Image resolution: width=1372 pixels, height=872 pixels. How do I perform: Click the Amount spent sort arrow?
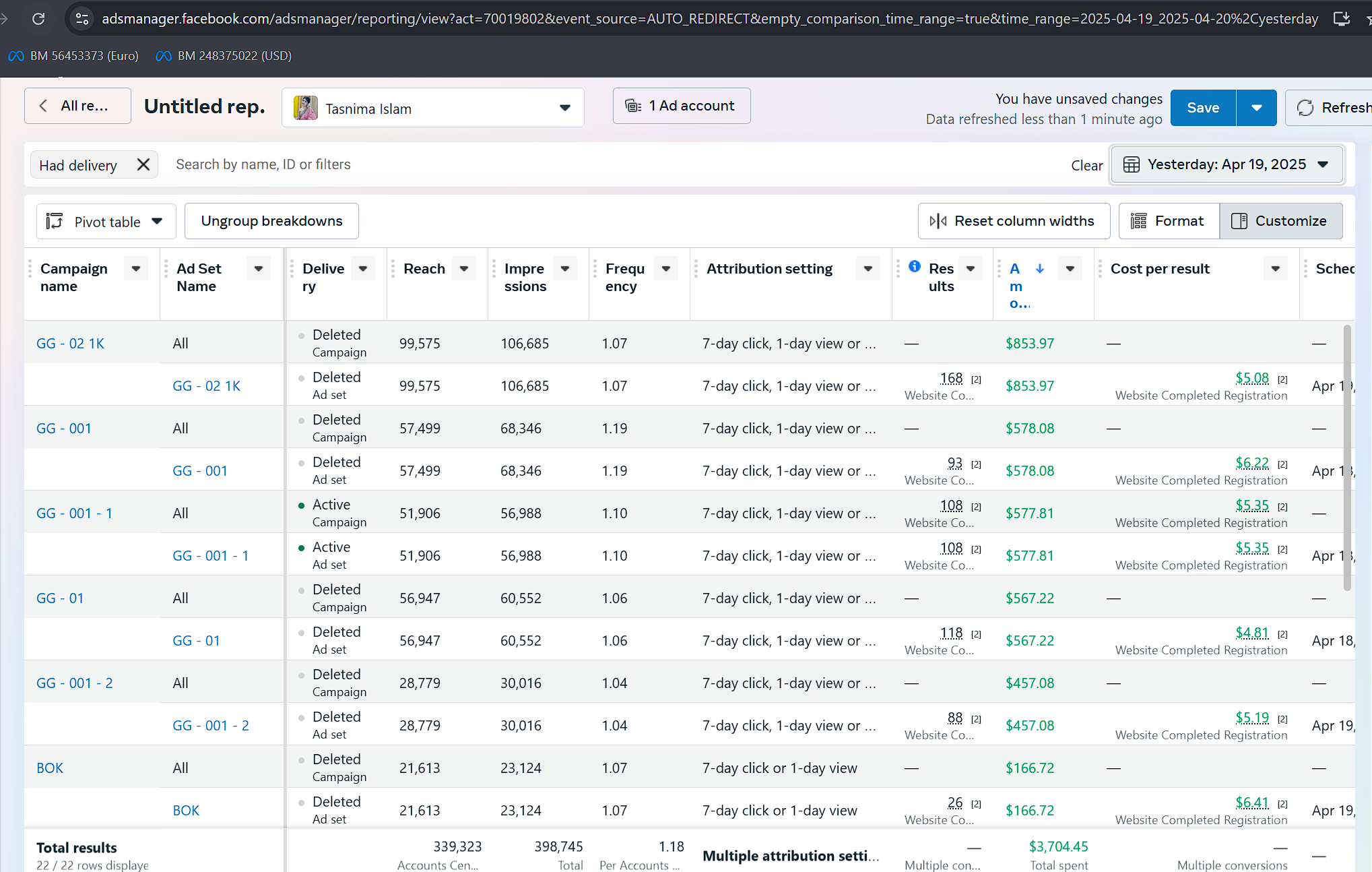point(1039,268)
